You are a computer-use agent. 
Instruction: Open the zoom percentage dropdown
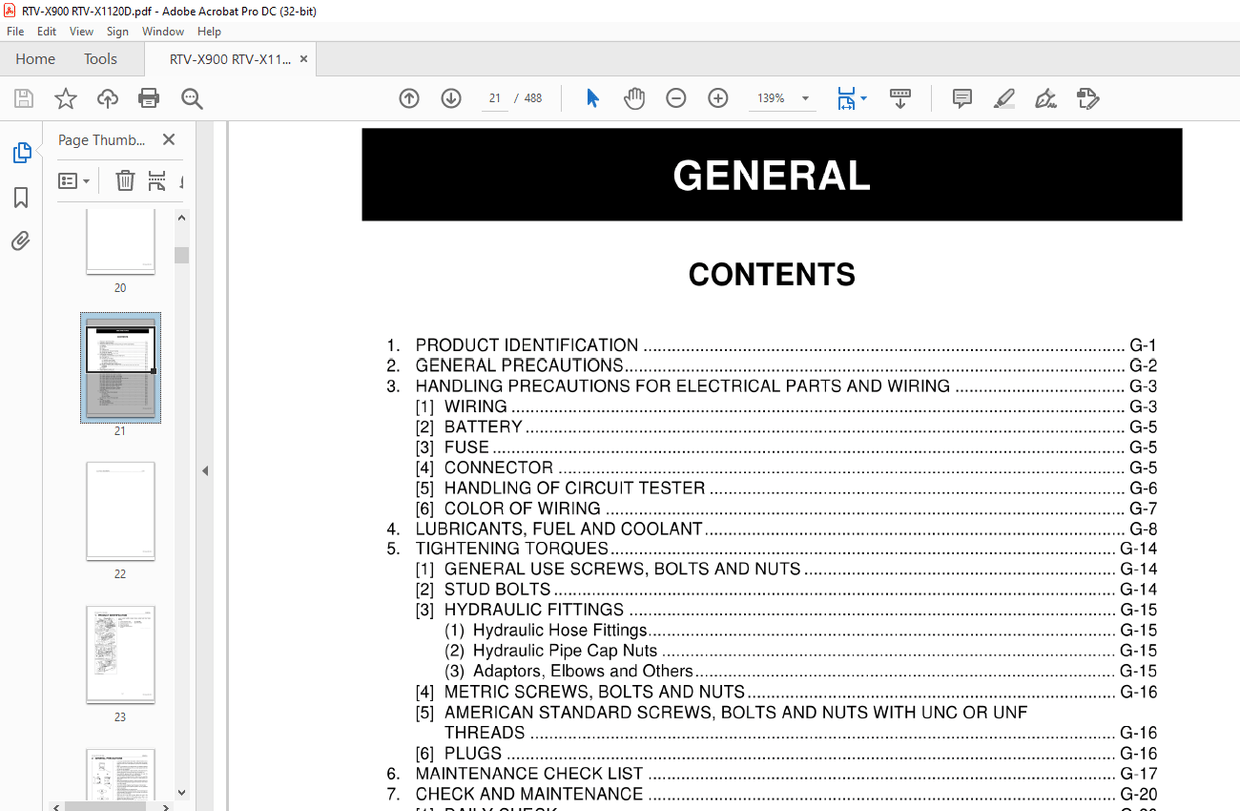coord(806,98)
